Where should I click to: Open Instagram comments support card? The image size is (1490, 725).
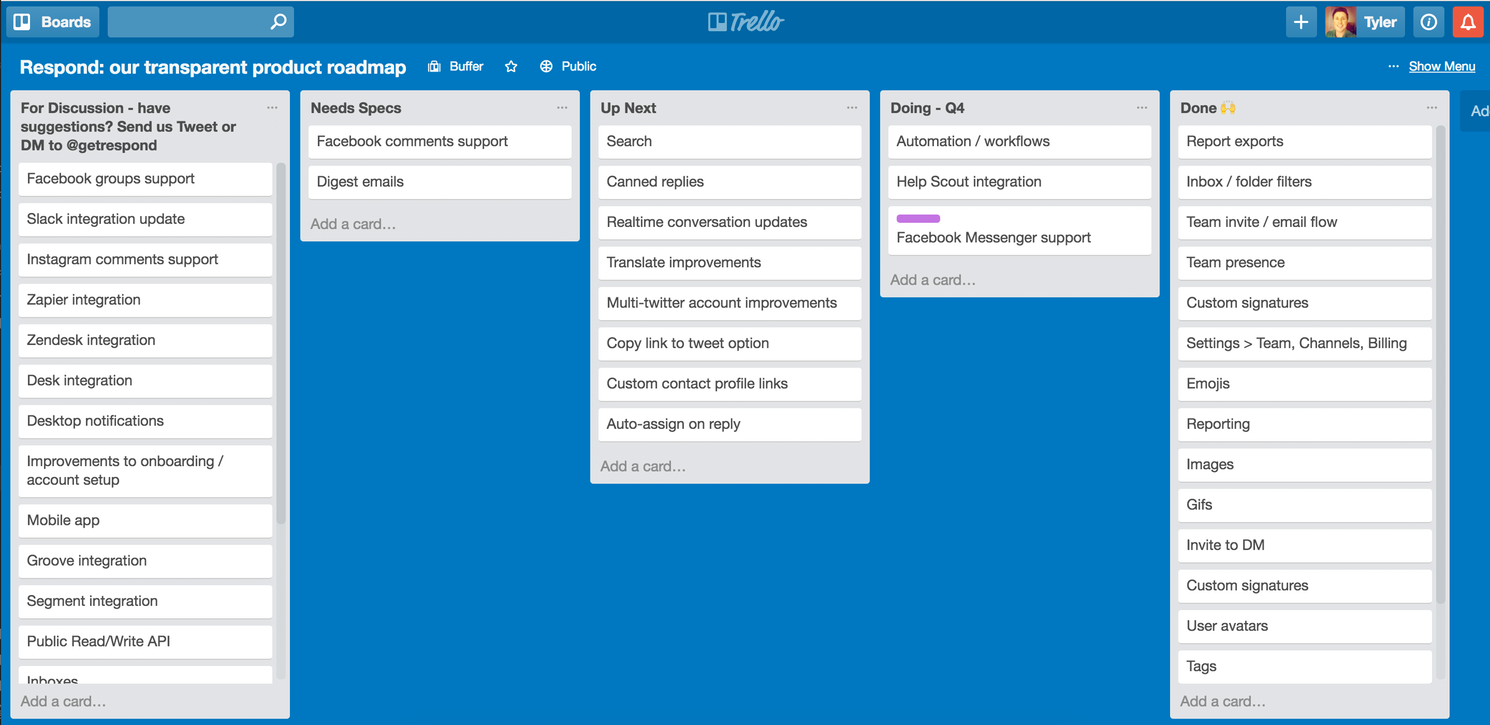tap(145, 260)
